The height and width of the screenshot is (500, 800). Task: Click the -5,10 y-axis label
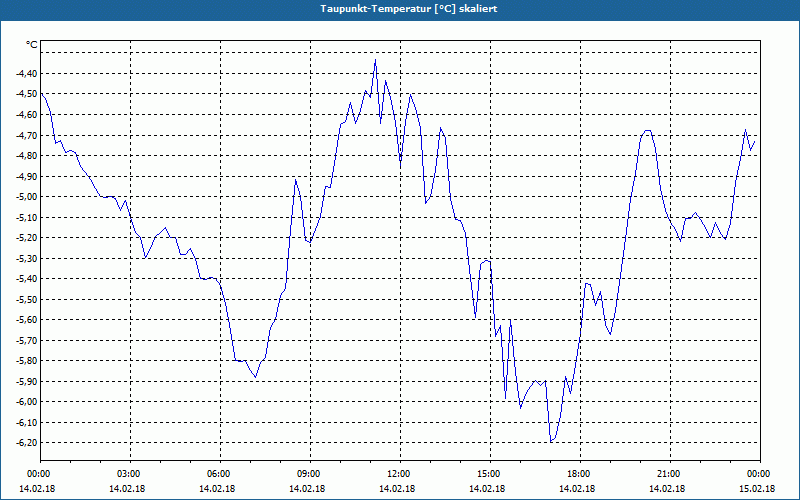pyautogui.click(x=27, y=217)
